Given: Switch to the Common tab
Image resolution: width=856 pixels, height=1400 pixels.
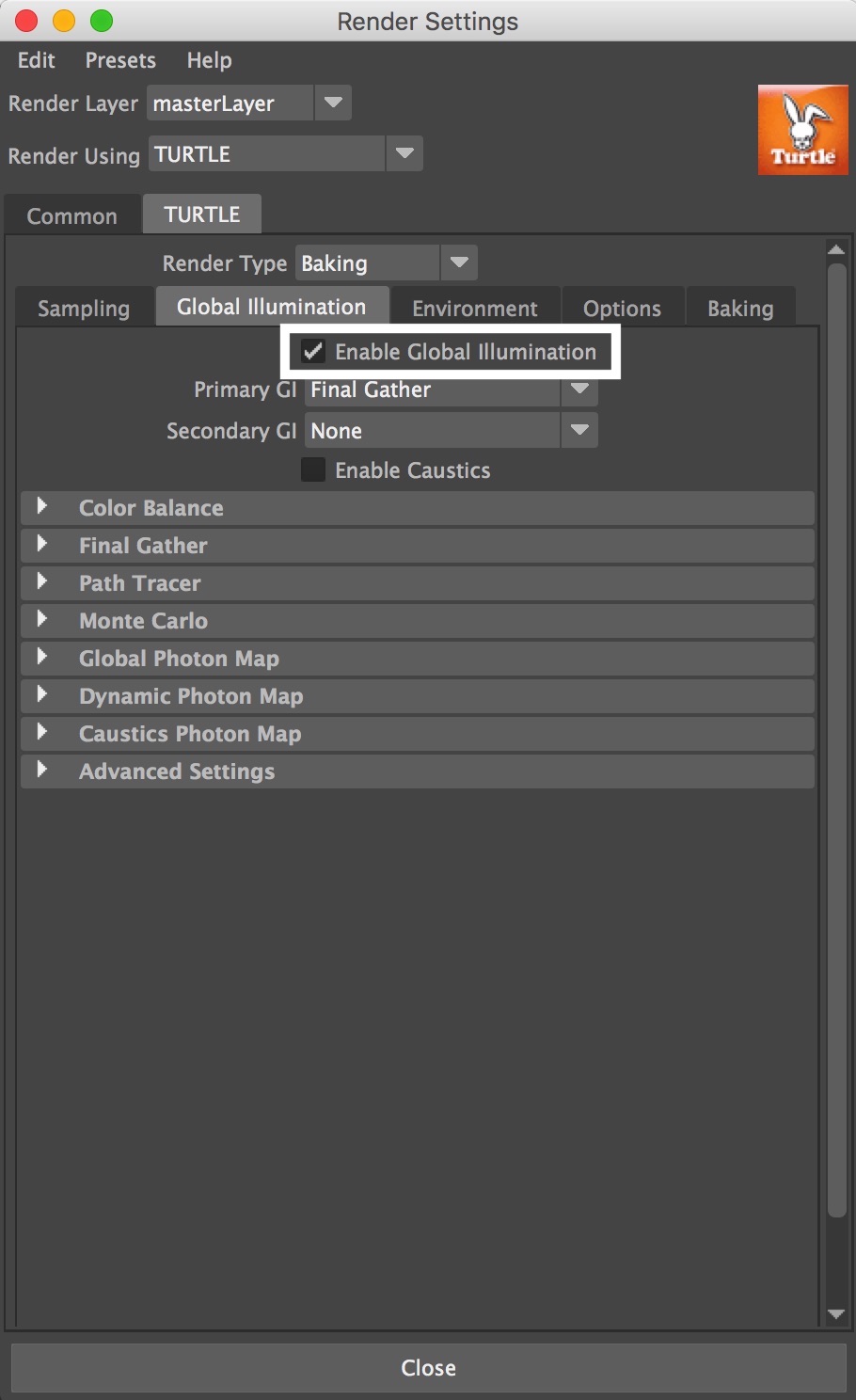Looking at the screenshot, I should [x=72, y=215].
